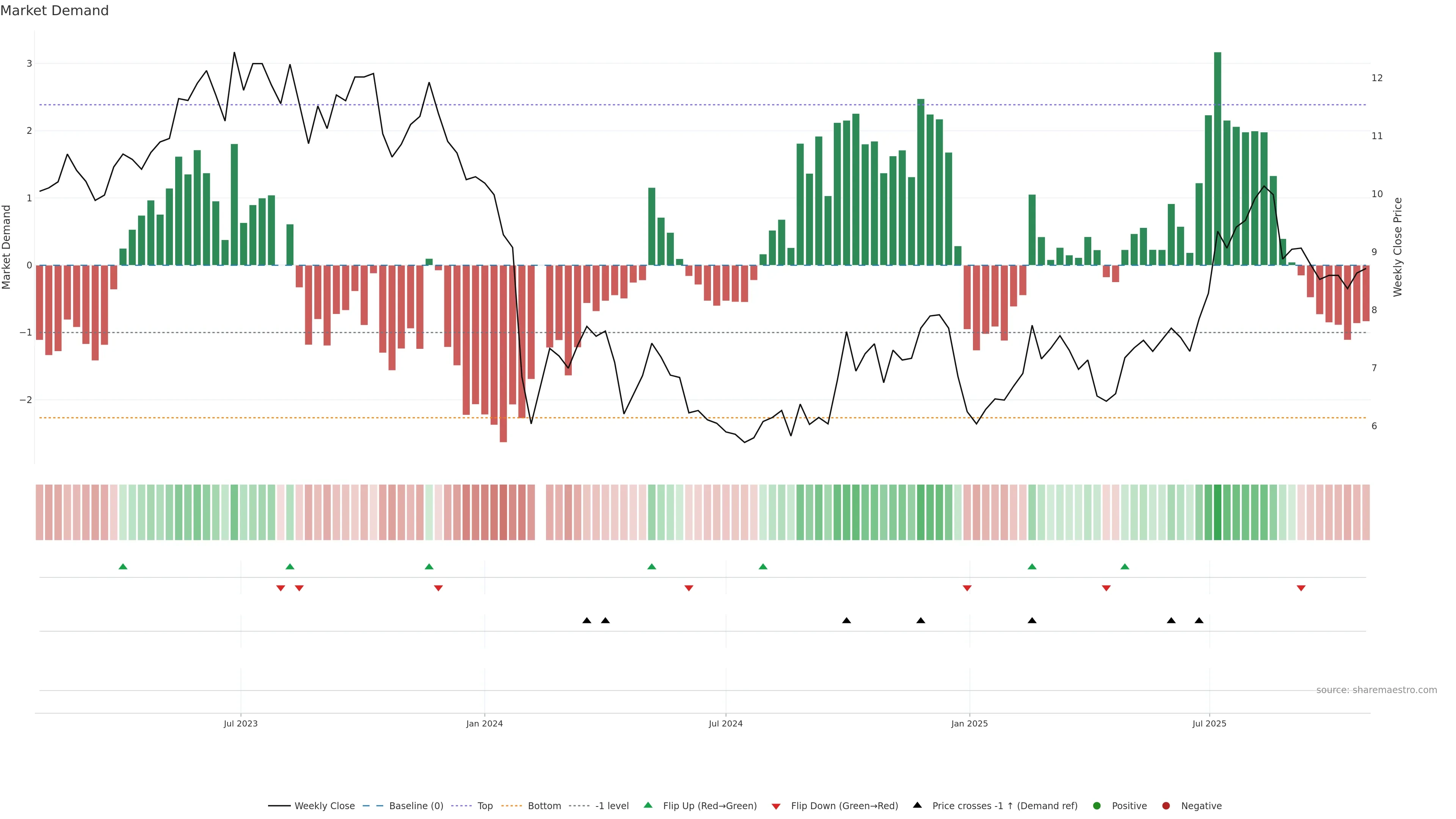Click the Jul 2025 x-axis label

coord(1209,723)
